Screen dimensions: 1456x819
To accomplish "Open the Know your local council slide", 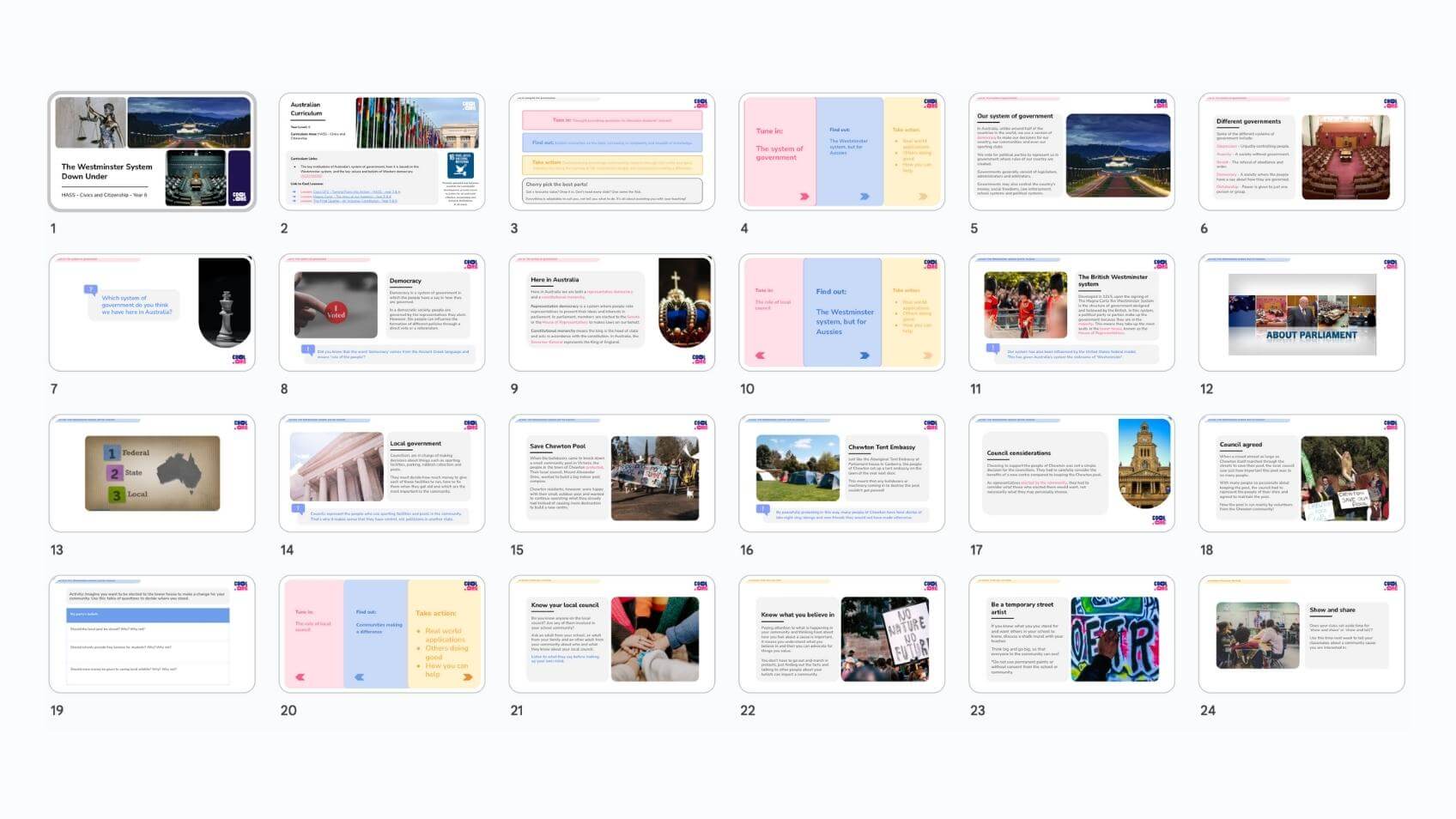I will pos(611,634).
